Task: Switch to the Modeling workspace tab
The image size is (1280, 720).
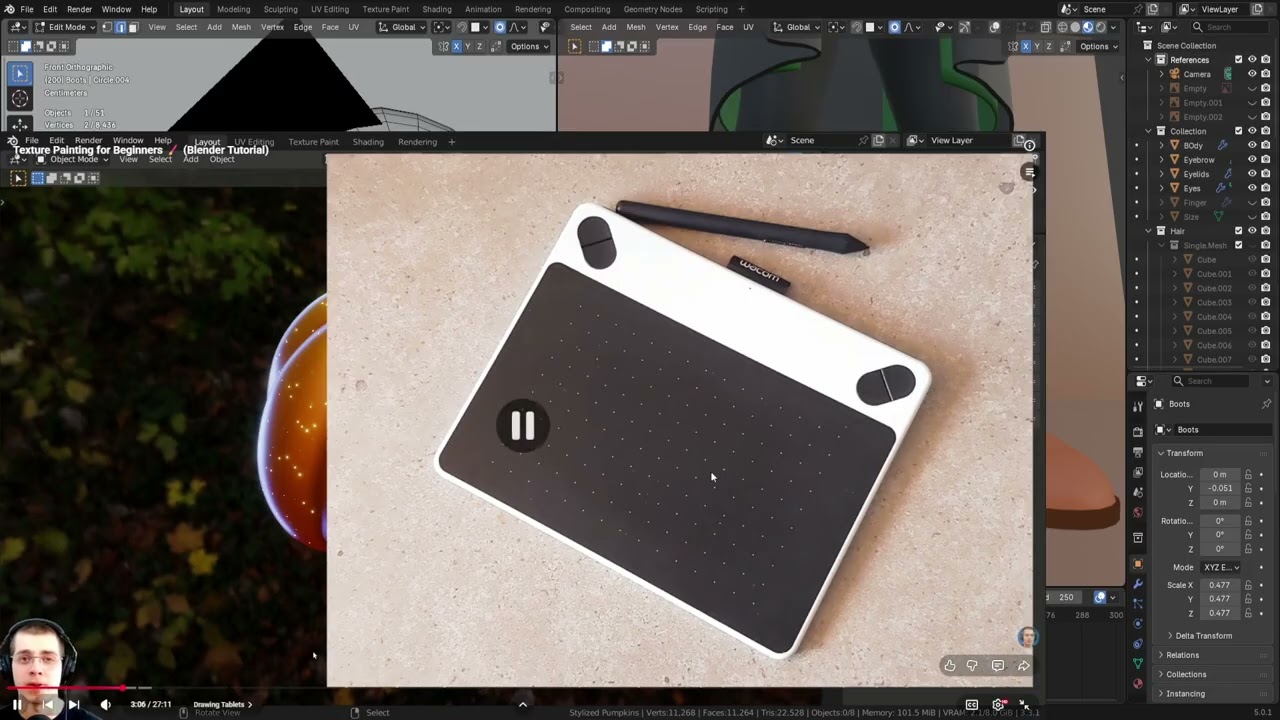Action: tap(233, 9)
